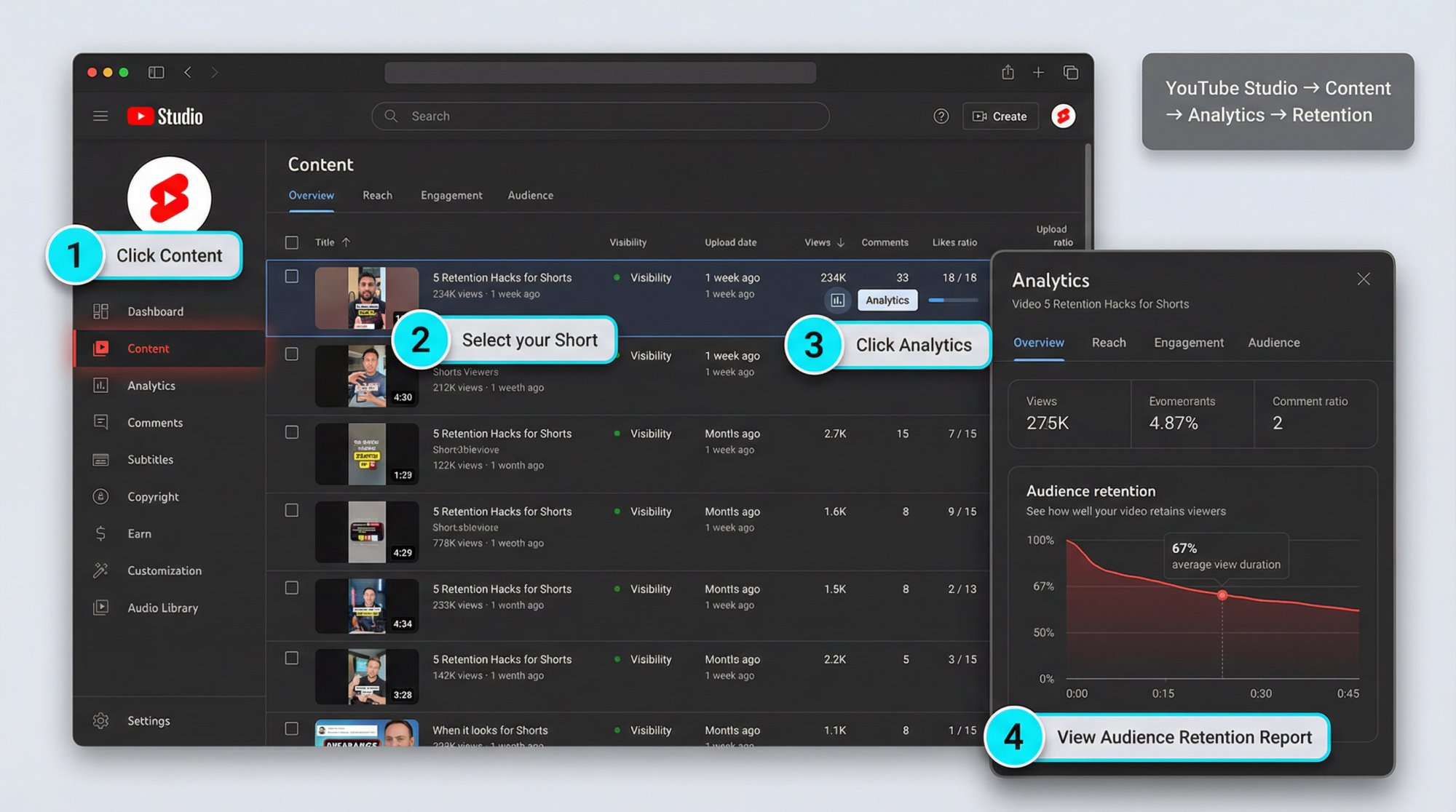Click the 67% marker on retention graph
1456x812 pixels.
point(1222,594)
